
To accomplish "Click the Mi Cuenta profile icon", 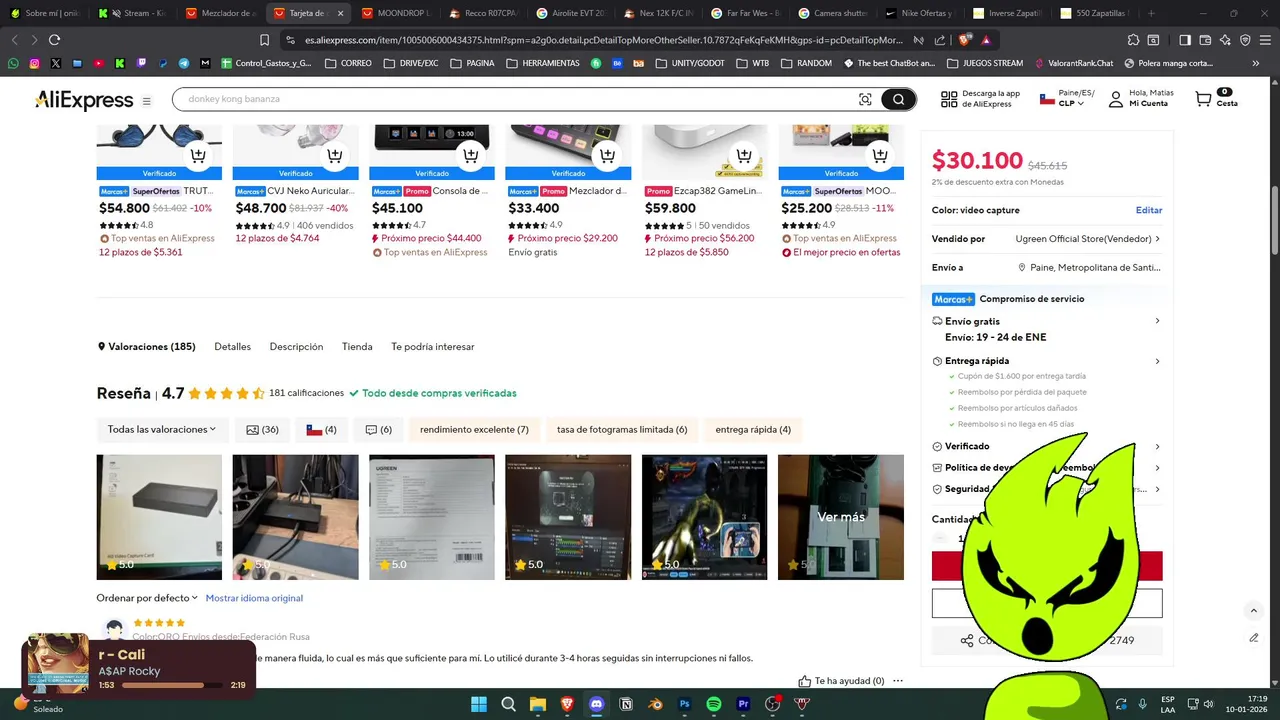I will point(1116,99).
